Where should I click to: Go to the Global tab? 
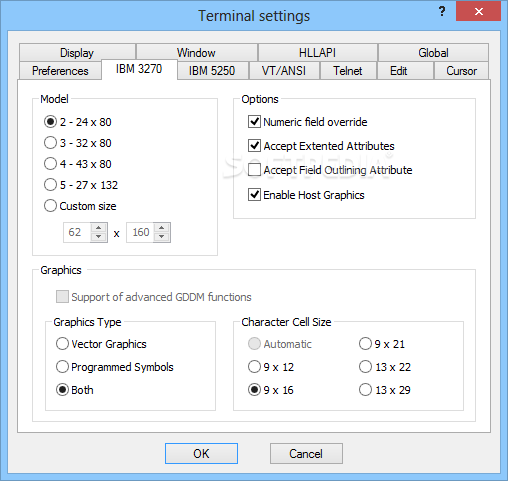coord(433,53)
